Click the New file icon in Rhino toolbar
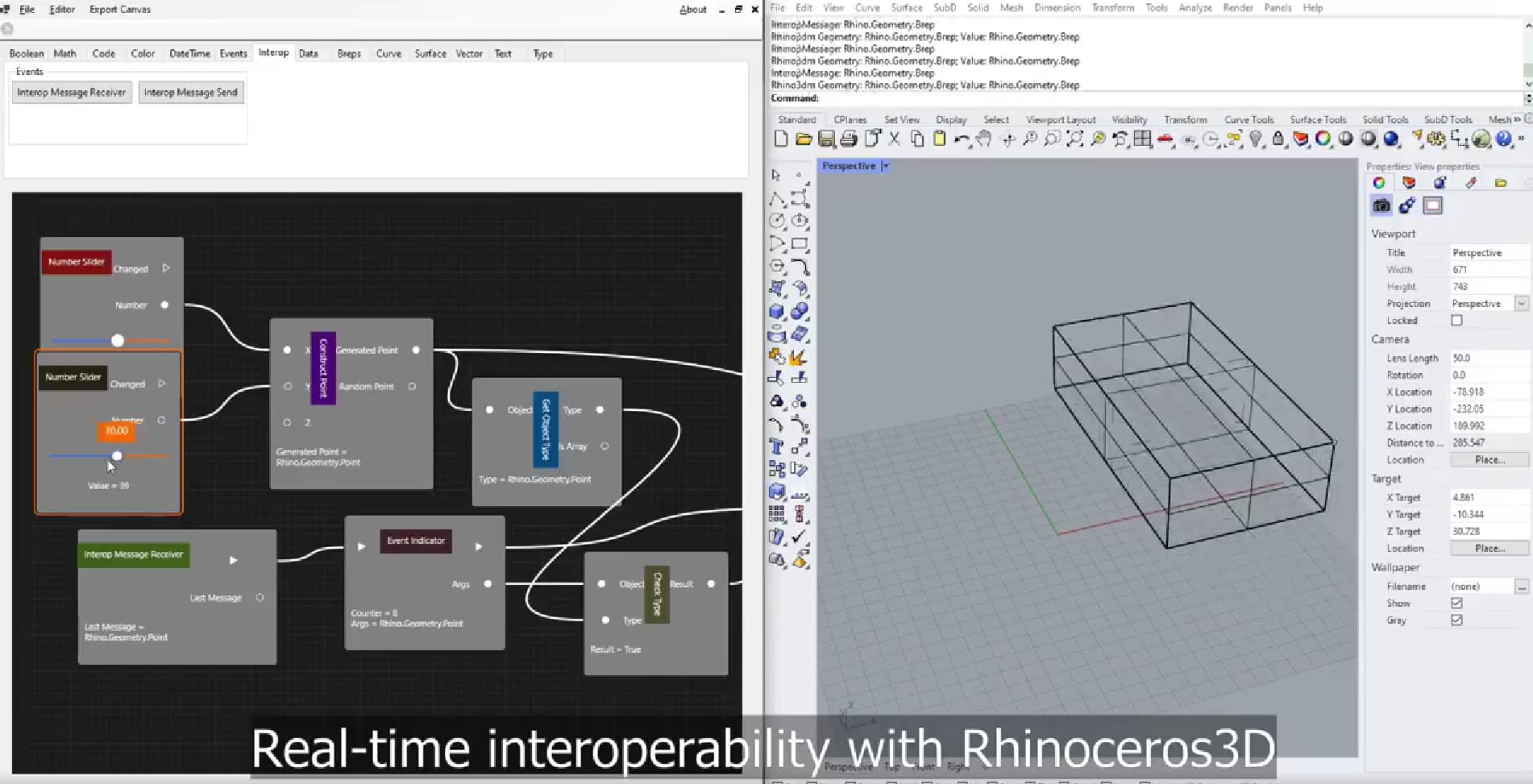 (x=780, y=139)
